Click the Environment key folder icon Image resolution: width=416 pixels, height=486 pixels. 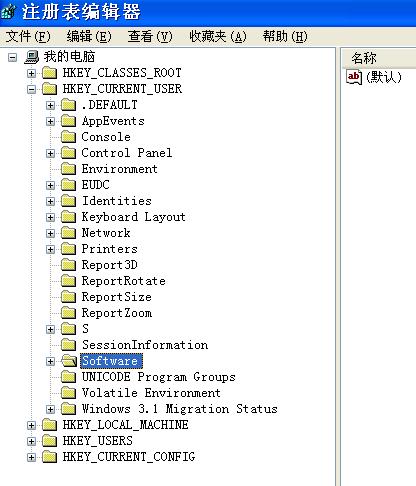pos(69,169)
